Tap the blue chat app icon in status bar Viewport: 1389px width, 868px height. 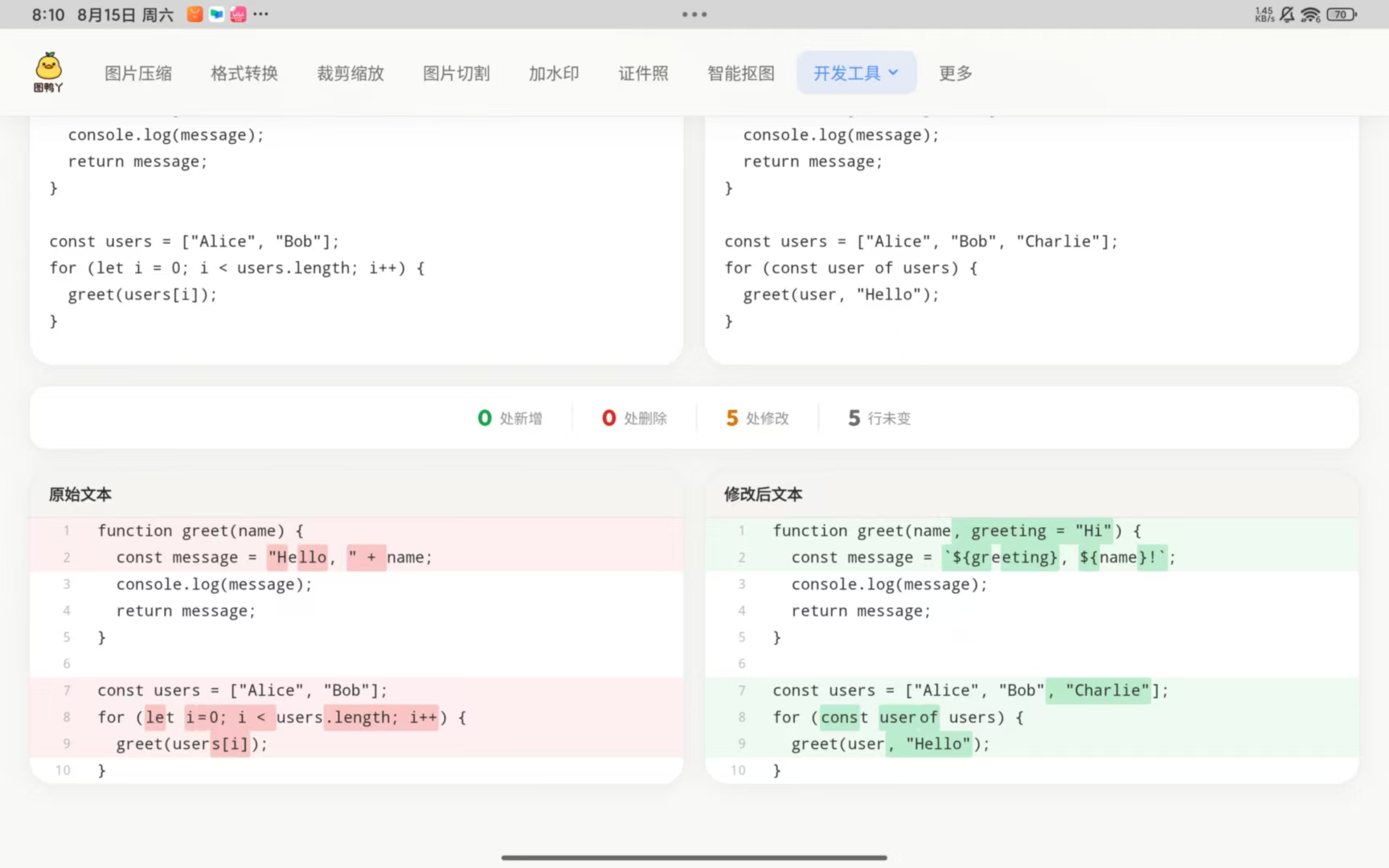(x=216, y=14)
